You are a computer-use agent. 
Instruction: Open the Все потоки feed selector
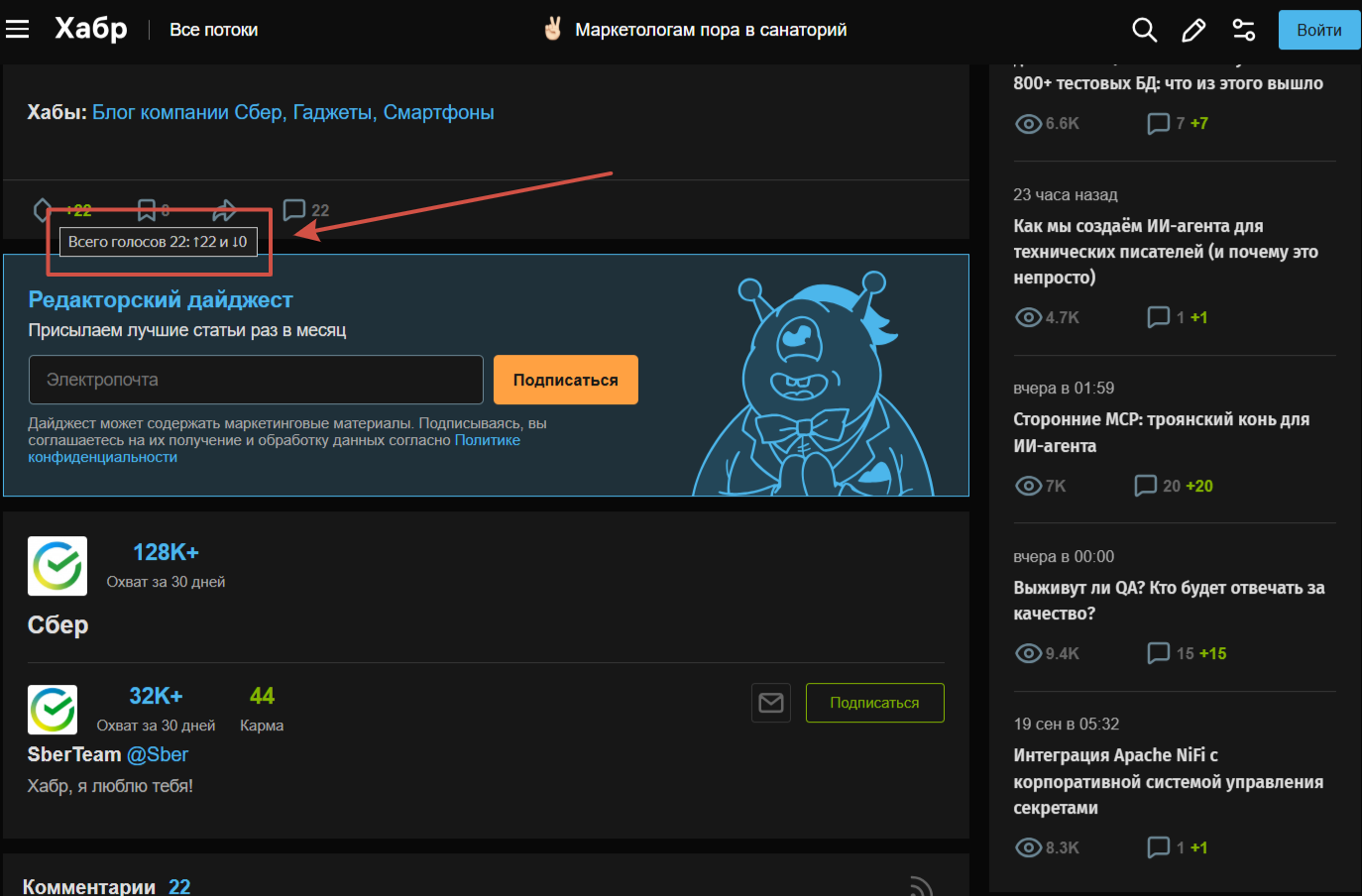pos(213,30)
